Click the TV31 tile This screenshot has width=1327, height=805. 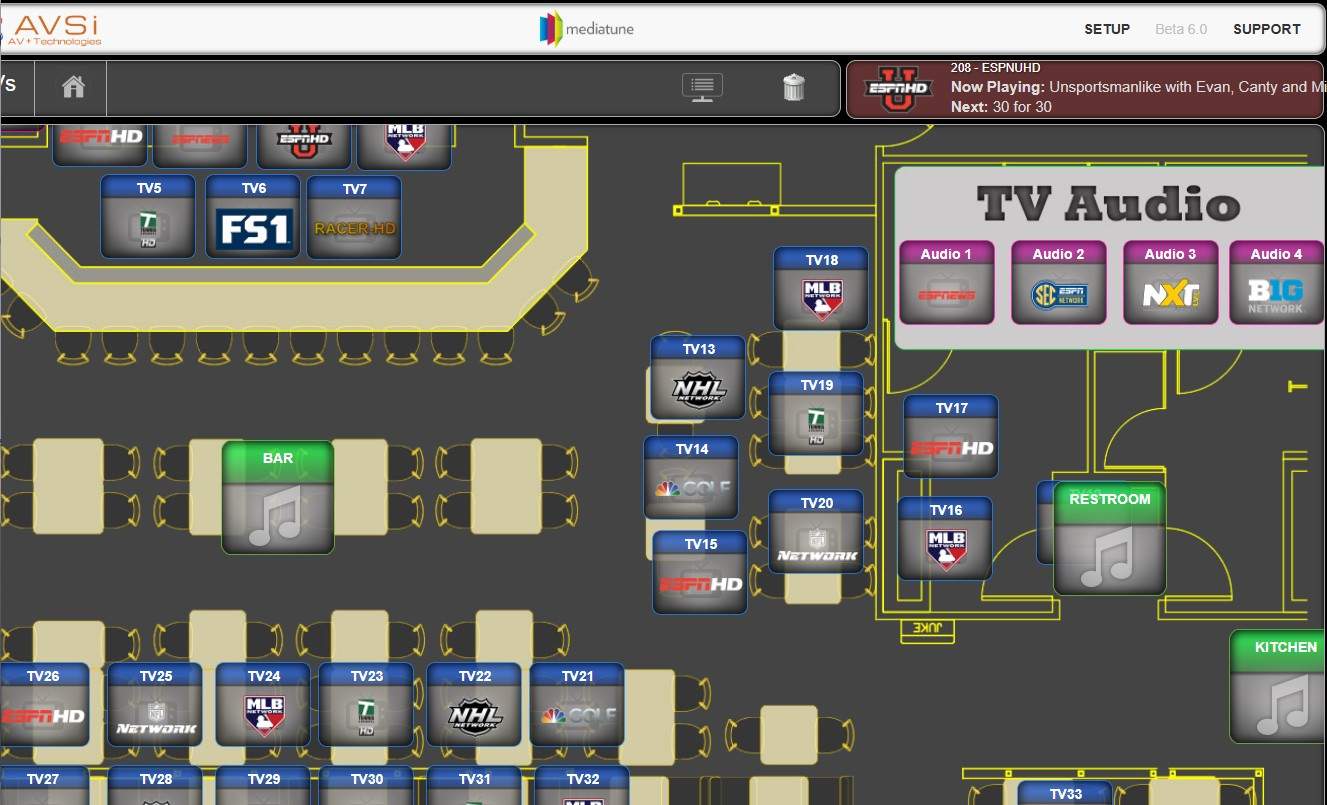[x=474, y=786]
